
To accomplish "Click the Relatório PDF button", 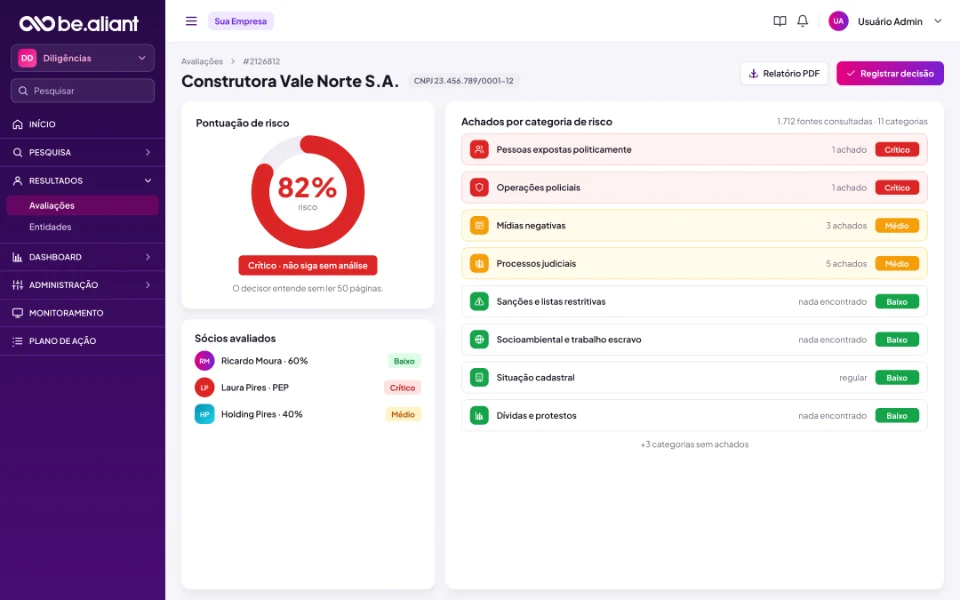I will coord(784,73).
